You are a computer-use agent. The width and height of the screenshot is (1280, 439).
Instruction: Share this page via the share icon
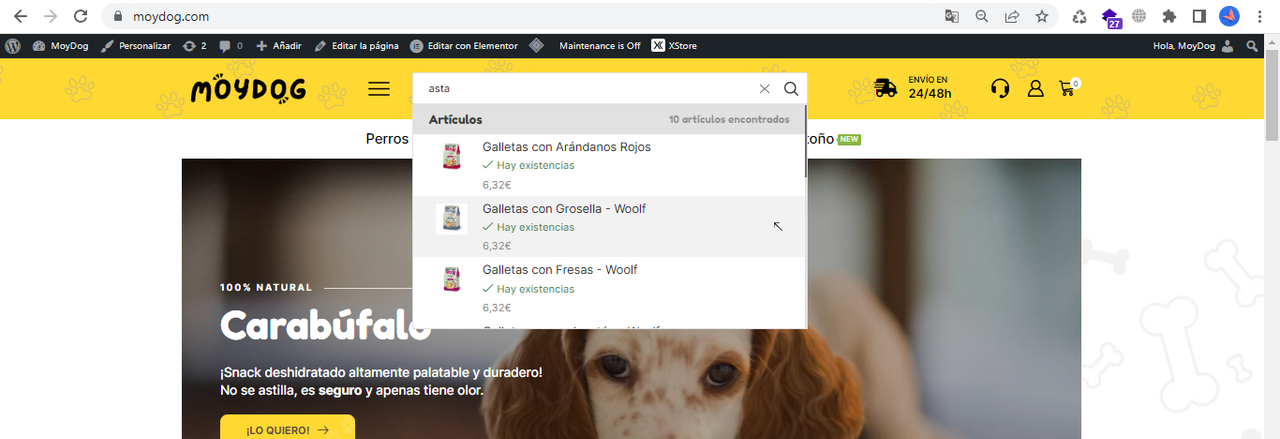click(1012, 16)
